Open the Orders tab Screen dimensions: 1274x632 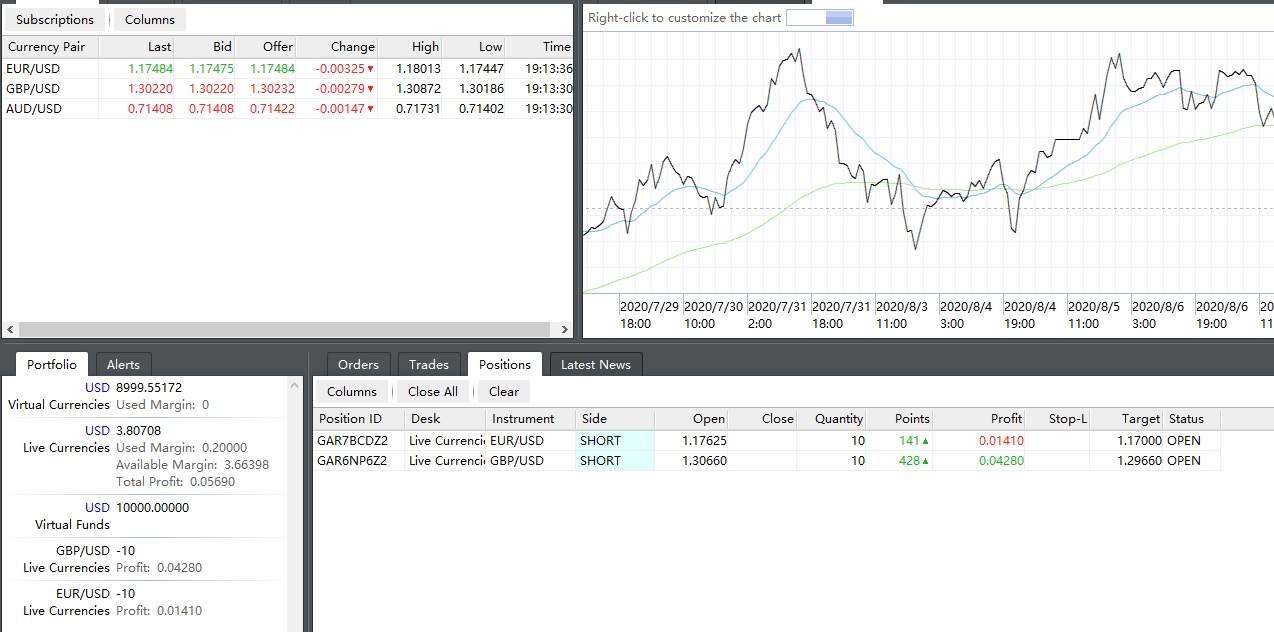pyautogui.click(x=358, y=364)
